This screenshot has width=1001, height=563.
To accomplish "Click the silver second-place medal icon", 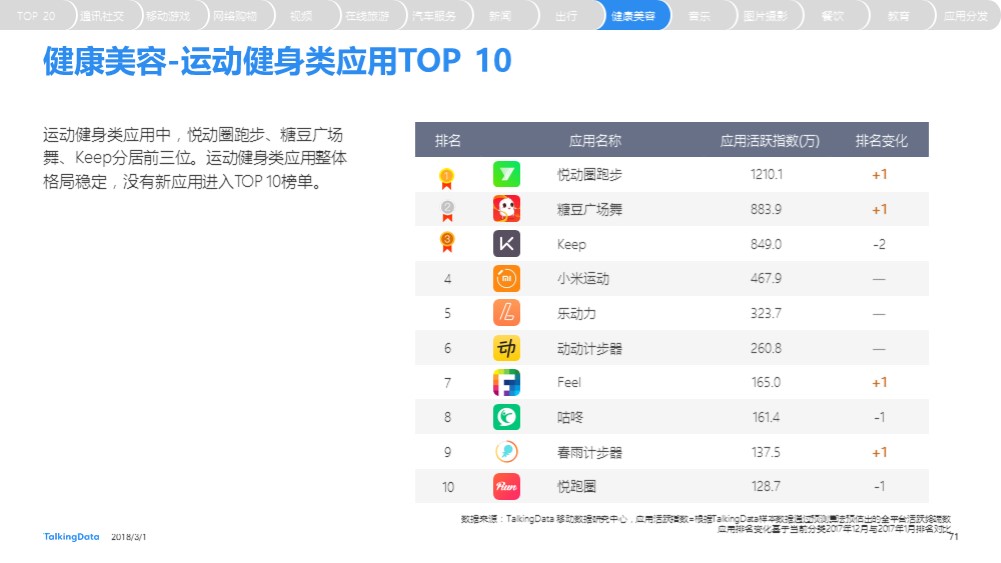I will [447, 211].
